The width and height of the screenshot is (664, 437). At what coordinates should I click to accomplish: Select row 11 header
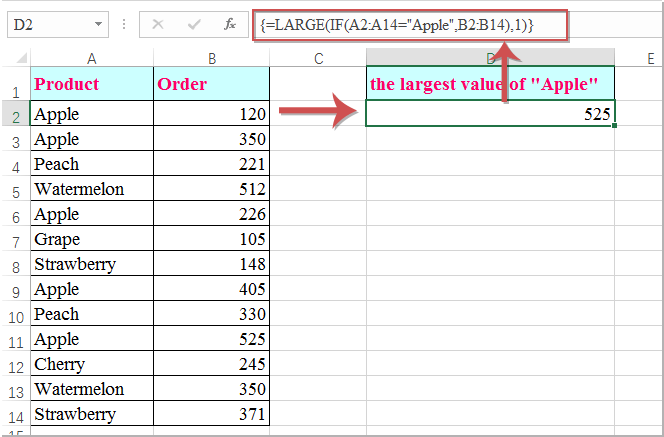pos(15,339)
